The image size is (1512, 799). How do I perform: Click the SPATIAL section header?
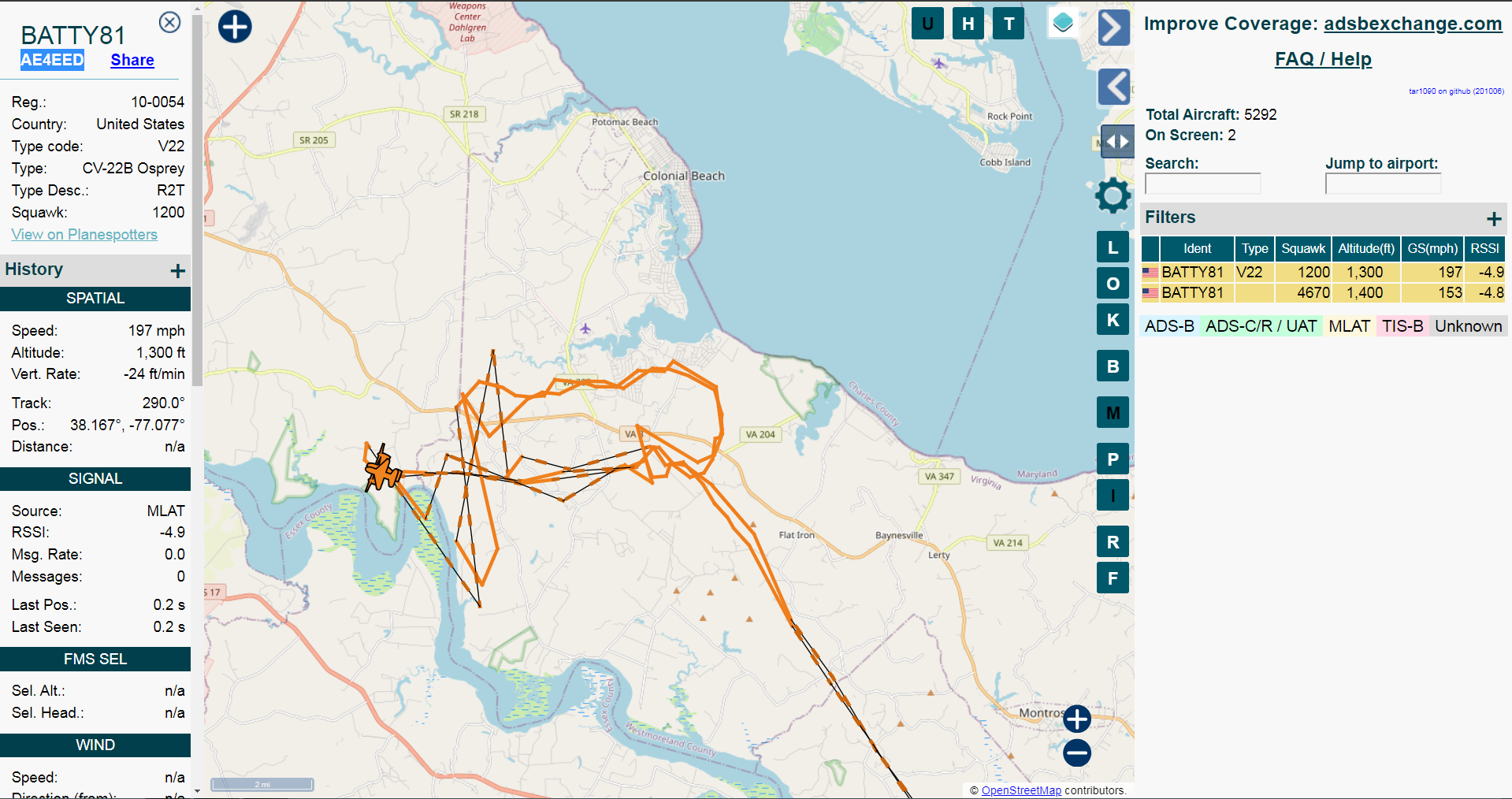pos(95,299)
